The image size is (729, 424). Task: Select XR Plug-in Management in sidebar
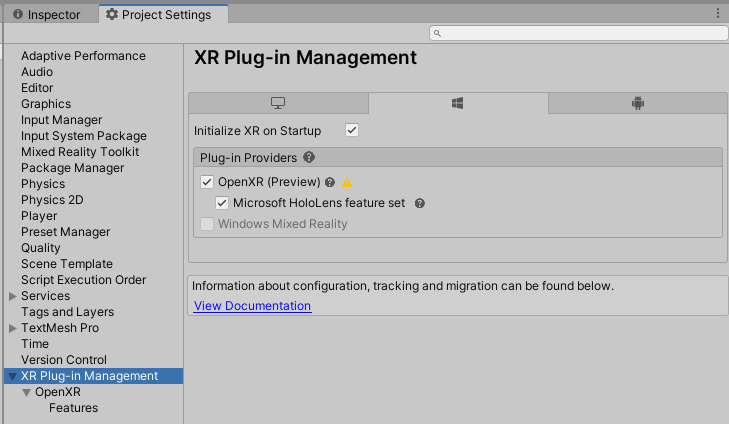click(x=90, y=376)
